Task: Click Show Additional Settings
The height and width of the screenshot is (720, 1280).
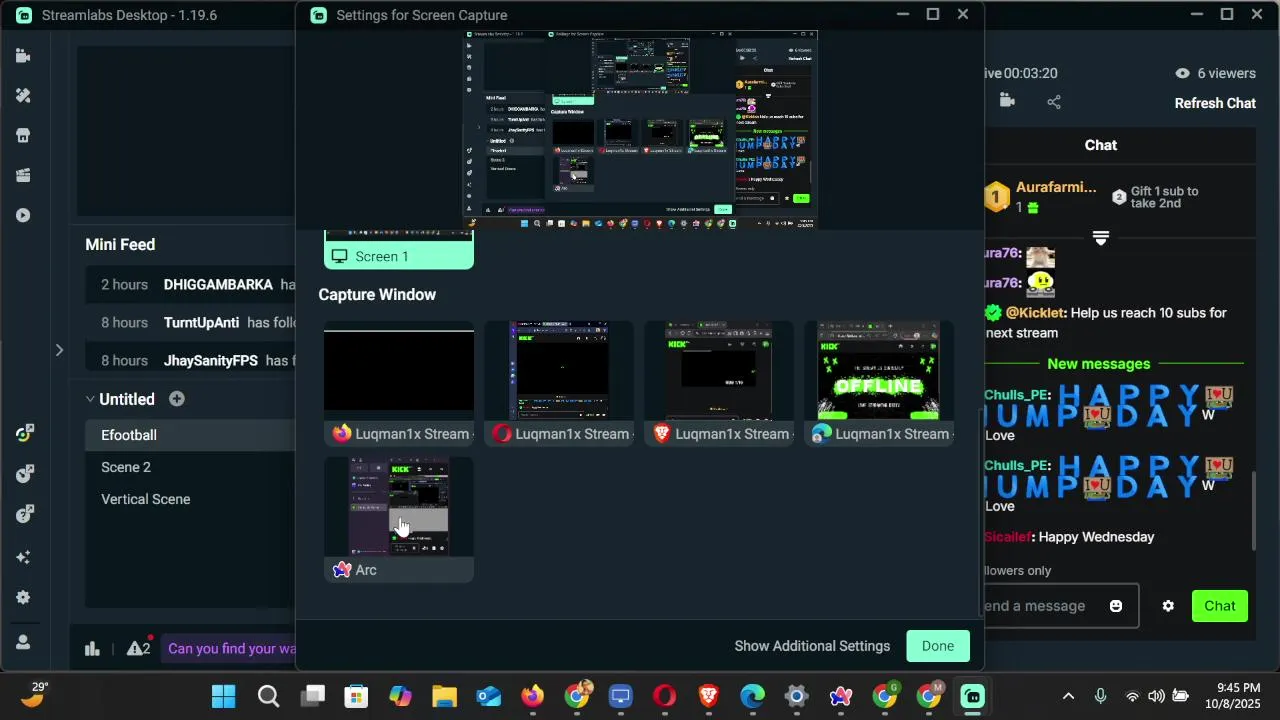Action: pyautogui.click(x=812, y=646)
